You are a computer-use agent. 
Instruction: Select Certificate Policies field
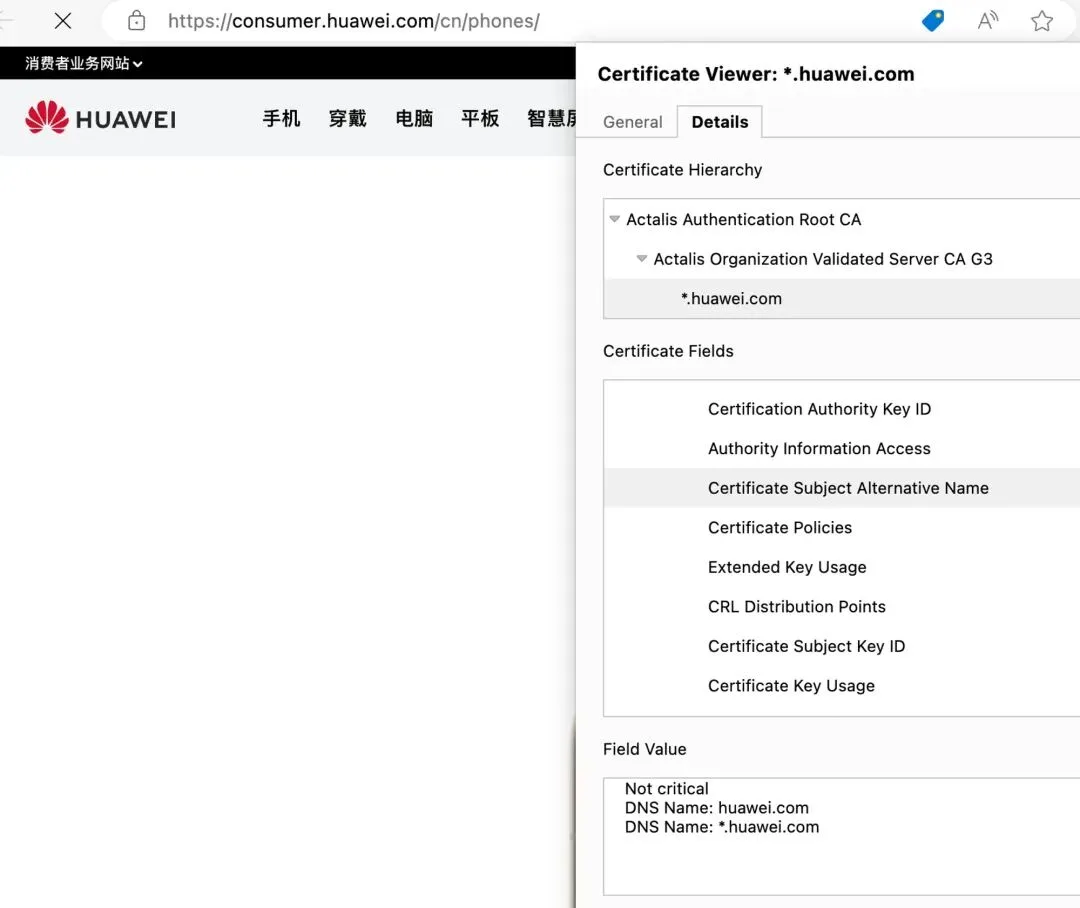(x=842, y=528)
